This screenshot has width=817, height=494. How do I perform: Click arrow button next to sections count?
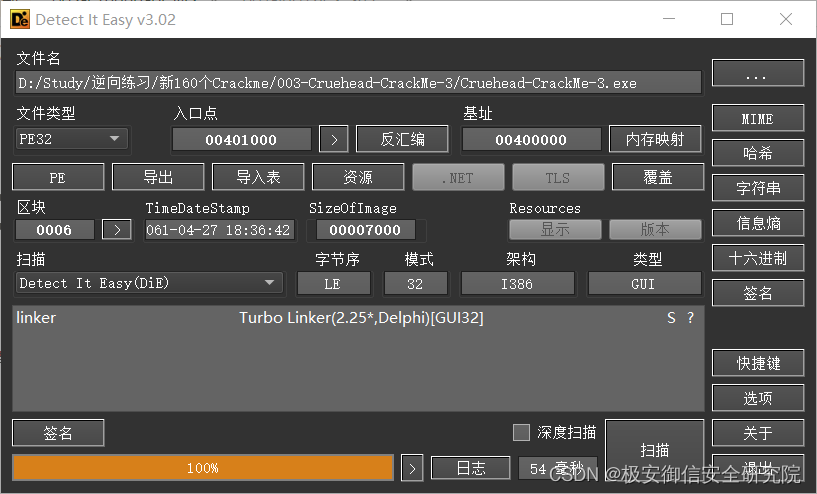[x=117, y=230]
